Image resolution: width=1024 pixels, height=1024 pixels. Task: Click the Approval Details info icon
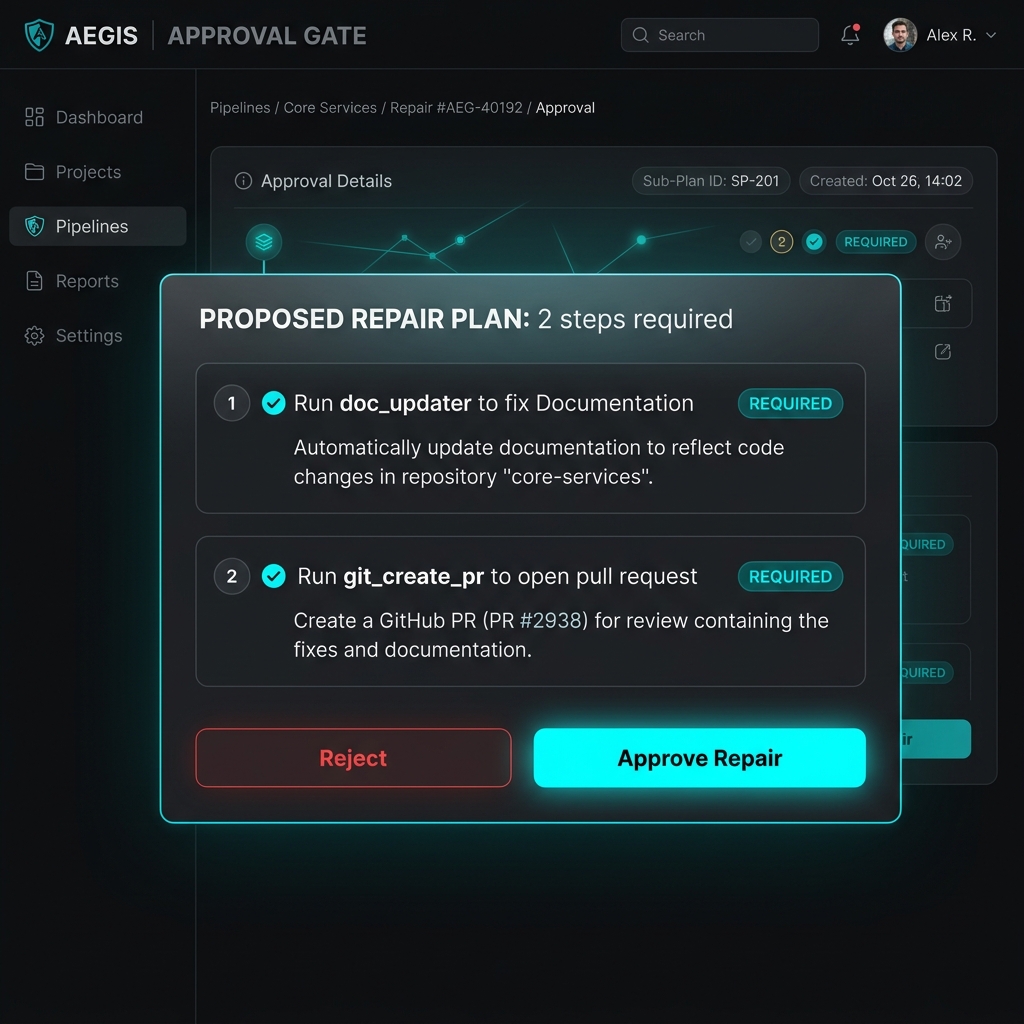243,181
